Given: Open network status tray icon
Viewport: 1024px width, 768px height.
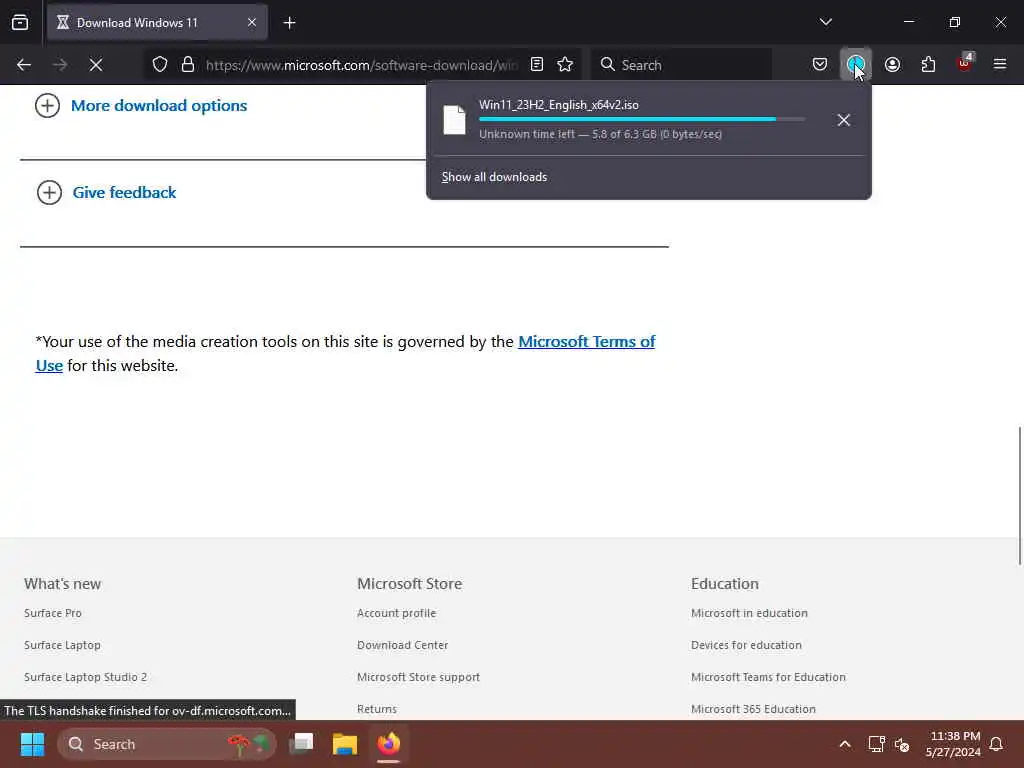Looking at the screenshot, I should 876,744.
